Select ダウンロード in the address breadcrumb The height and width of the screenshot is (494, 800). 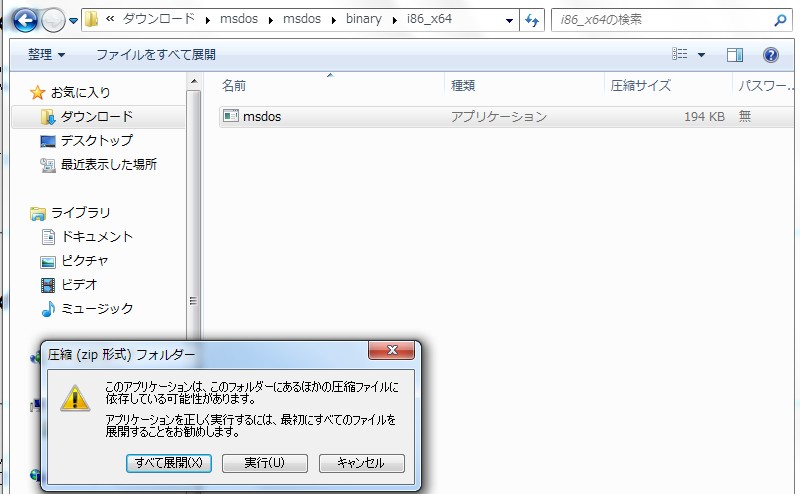click(x=159, y=19)
